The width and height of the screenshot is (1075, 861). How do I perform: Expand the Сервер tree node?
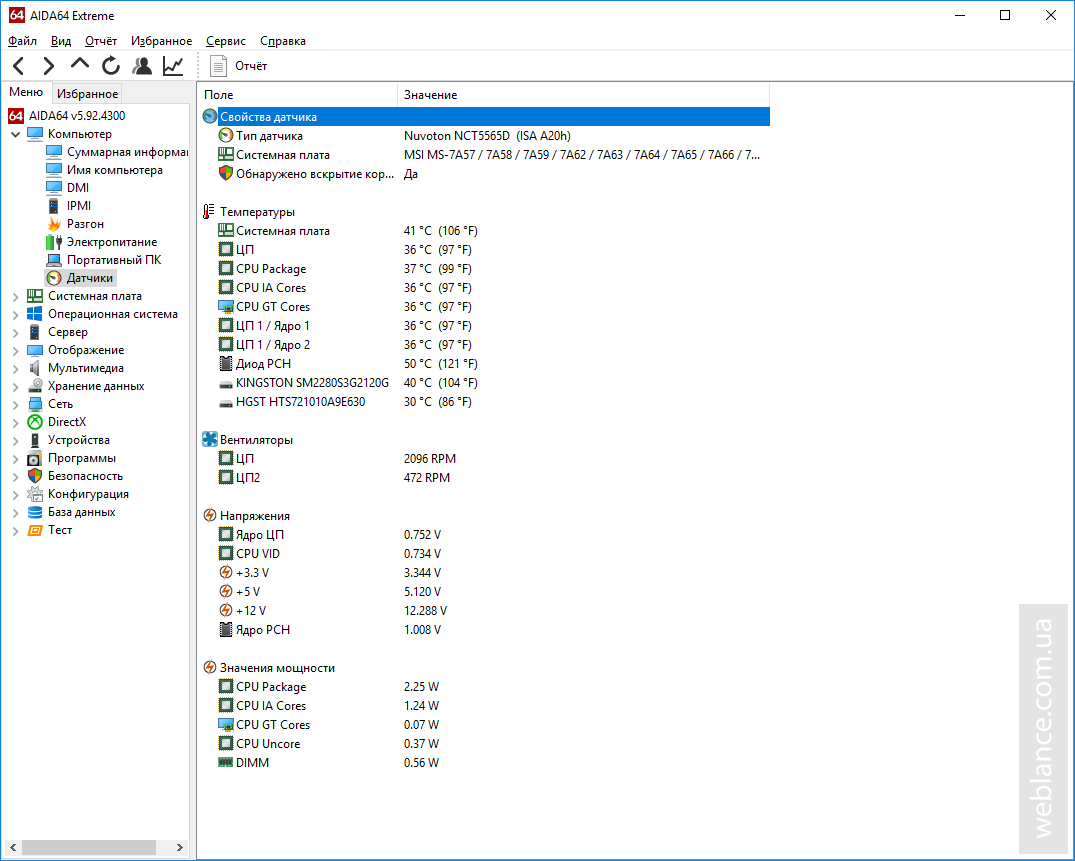[x=16, y=332]
